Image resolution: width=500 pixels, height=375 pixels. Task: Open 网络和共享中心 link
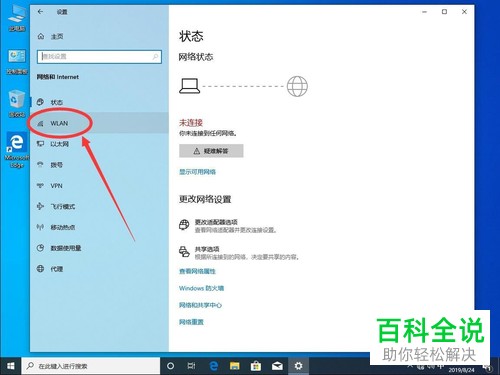[200, 305]
